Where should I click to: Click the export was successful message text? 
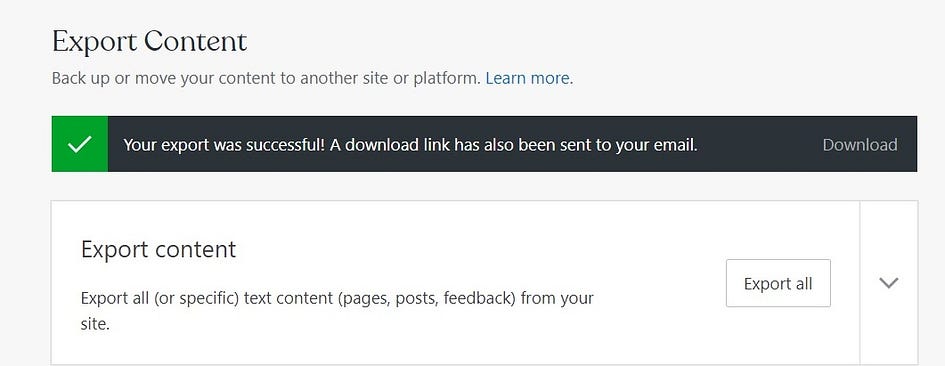point(410,145)
